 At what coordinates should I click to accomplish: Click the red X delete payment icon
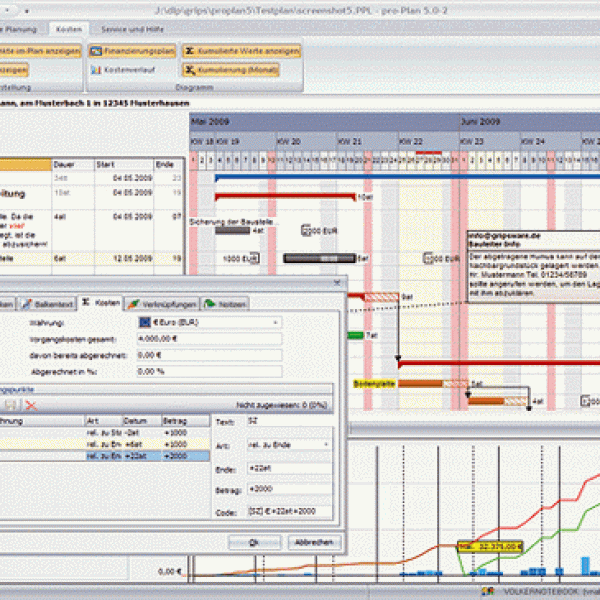click(x=31, y=405)
